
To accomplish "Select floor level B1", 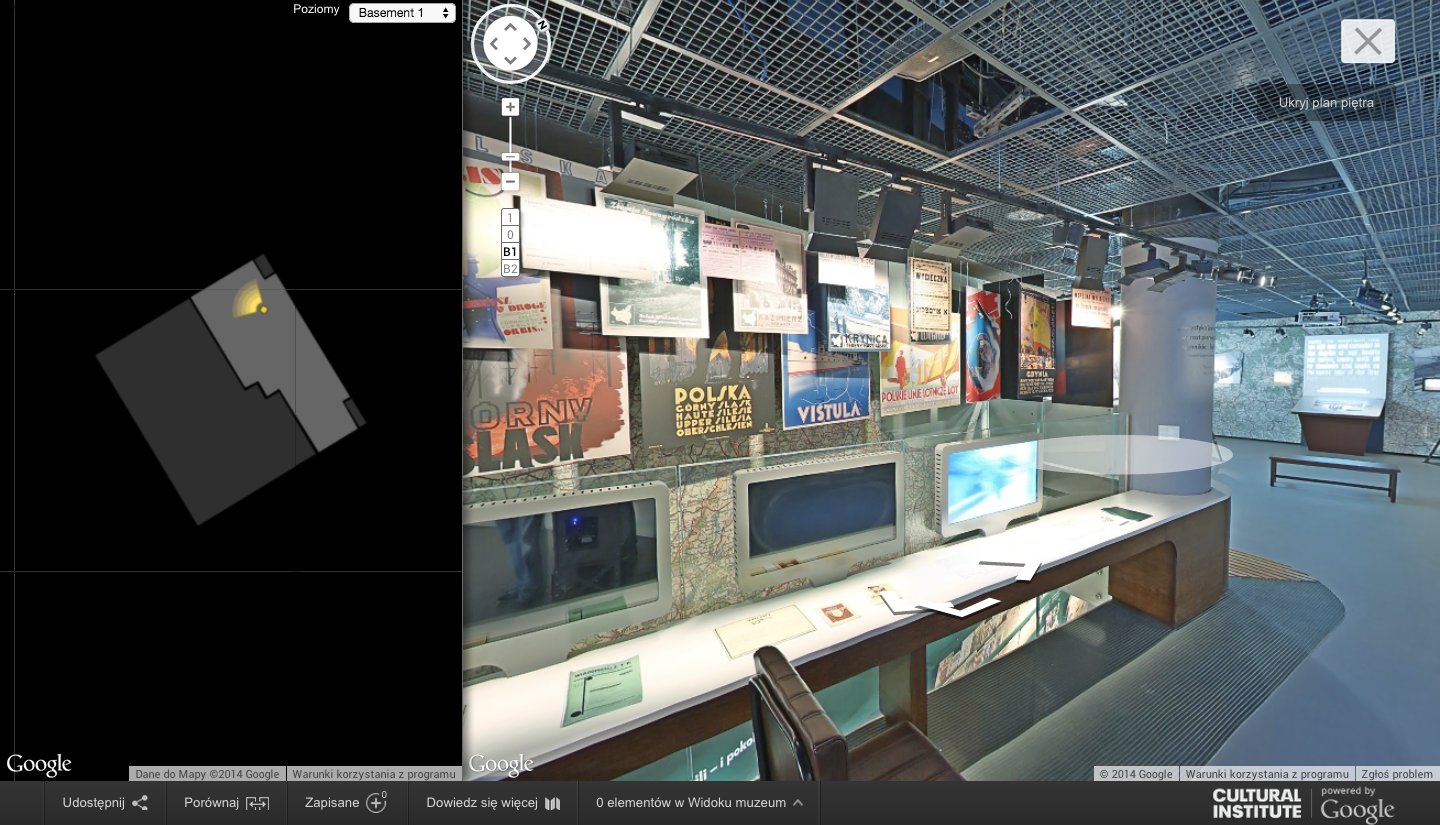I will pyautogui.click(x=510, y=252).
